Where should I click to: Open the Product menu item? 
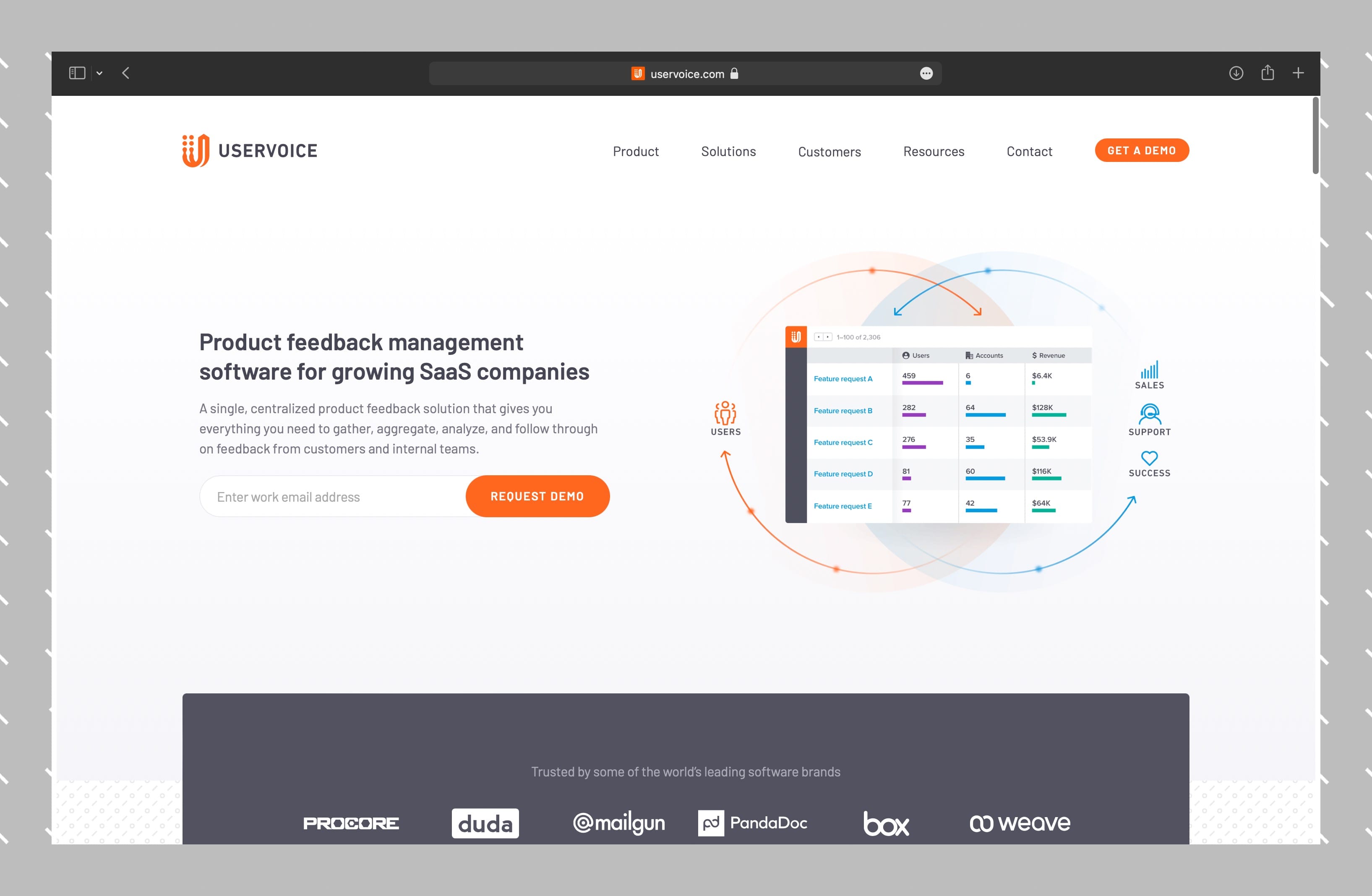636,151
